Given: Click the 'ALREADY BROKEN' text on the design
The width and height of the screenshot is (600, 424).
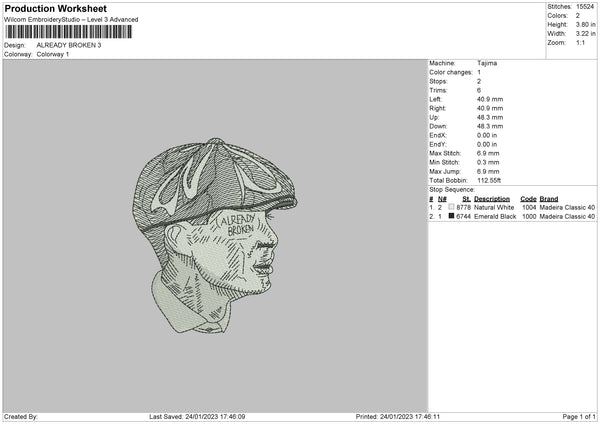Looking at the screenshot, I should pos(239,224).
